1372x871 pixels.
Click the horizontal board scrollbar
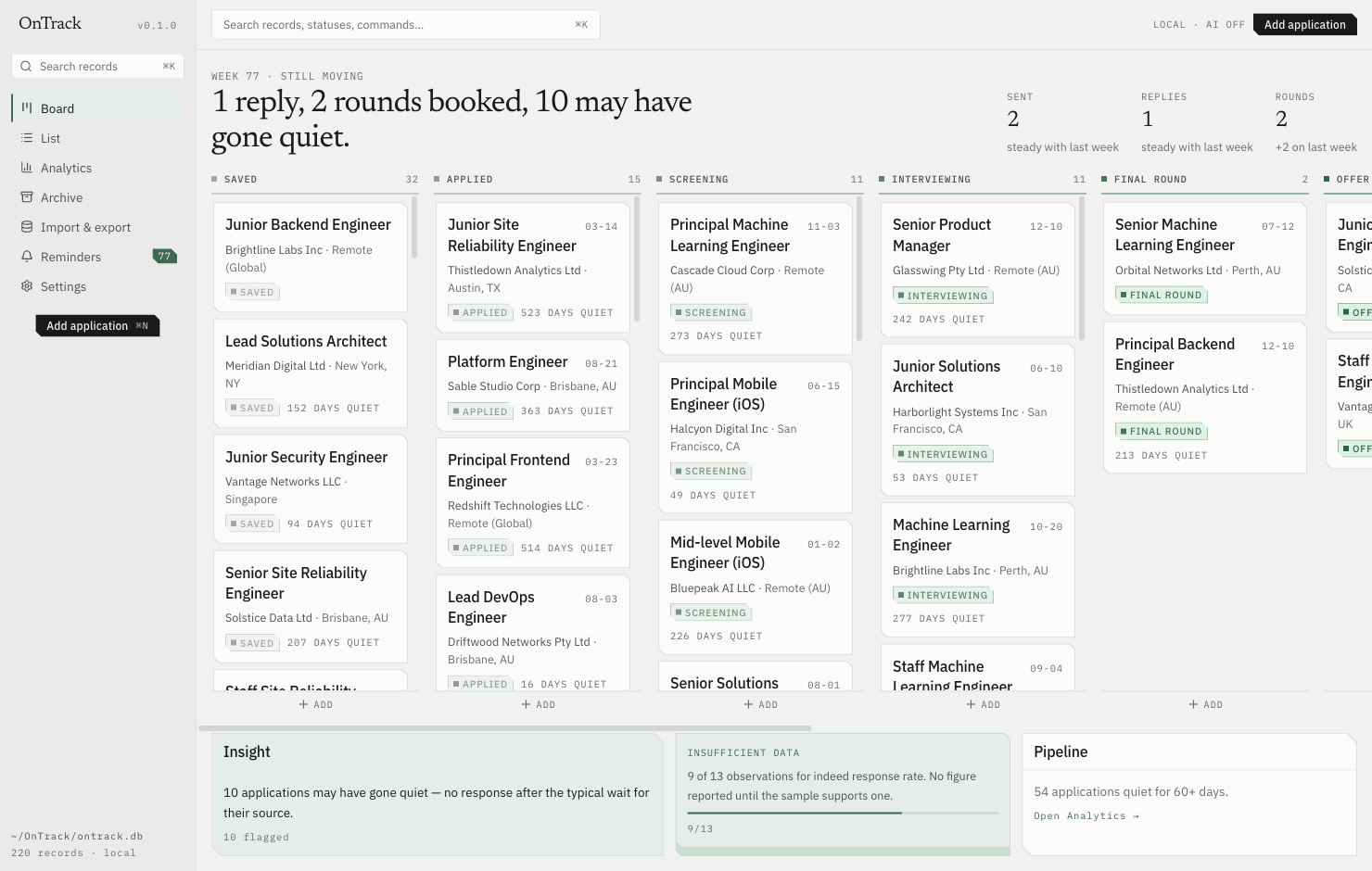coord(505,728)
